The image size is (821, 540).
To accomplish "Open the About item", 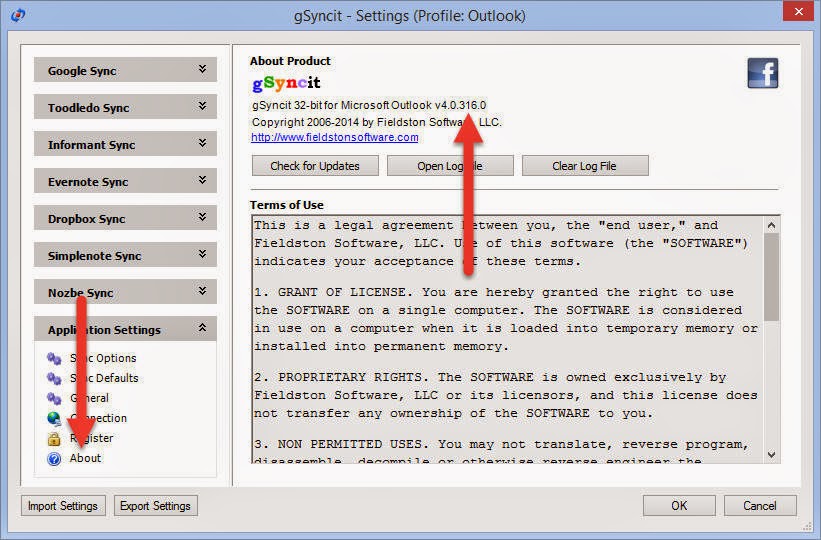I will click(x=85, y=458).
